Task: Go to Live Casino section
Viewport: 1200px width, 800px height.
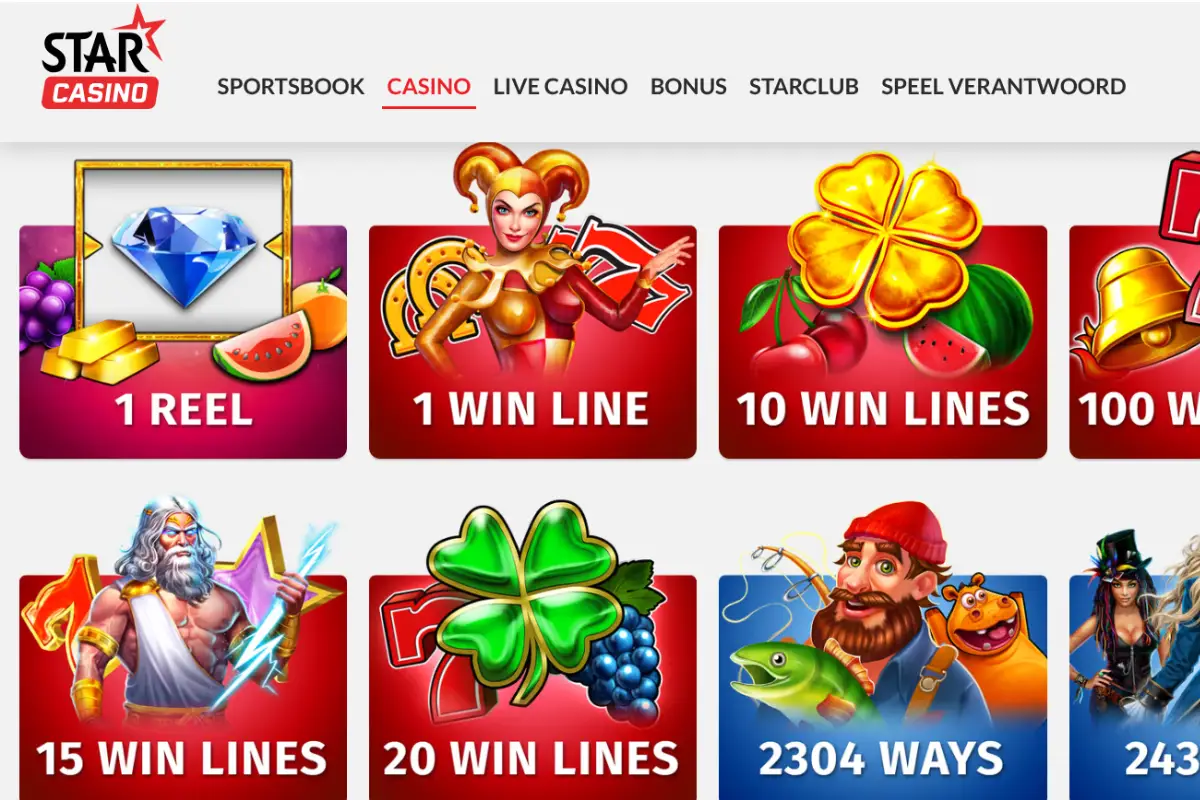Action: tap(560, 86)
